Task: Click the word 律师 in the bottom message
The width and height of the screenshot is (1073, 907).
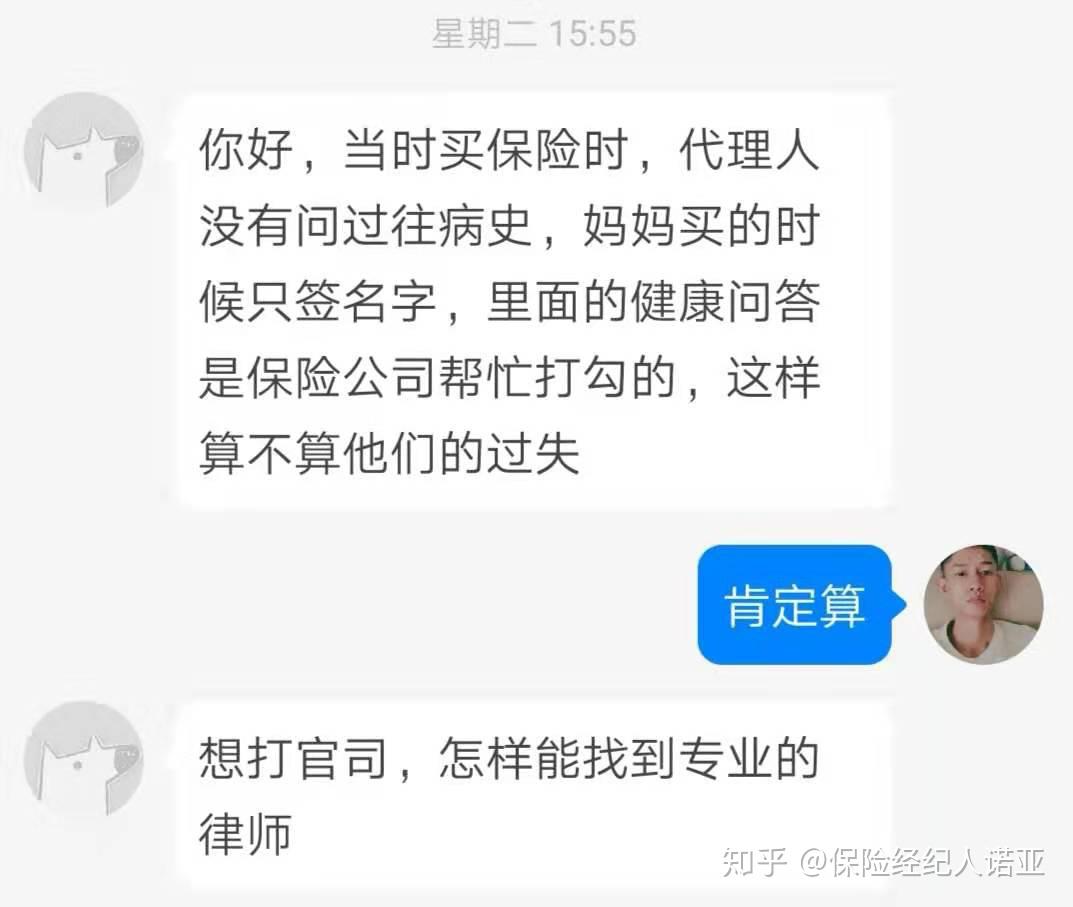Action: click(246, 834)
